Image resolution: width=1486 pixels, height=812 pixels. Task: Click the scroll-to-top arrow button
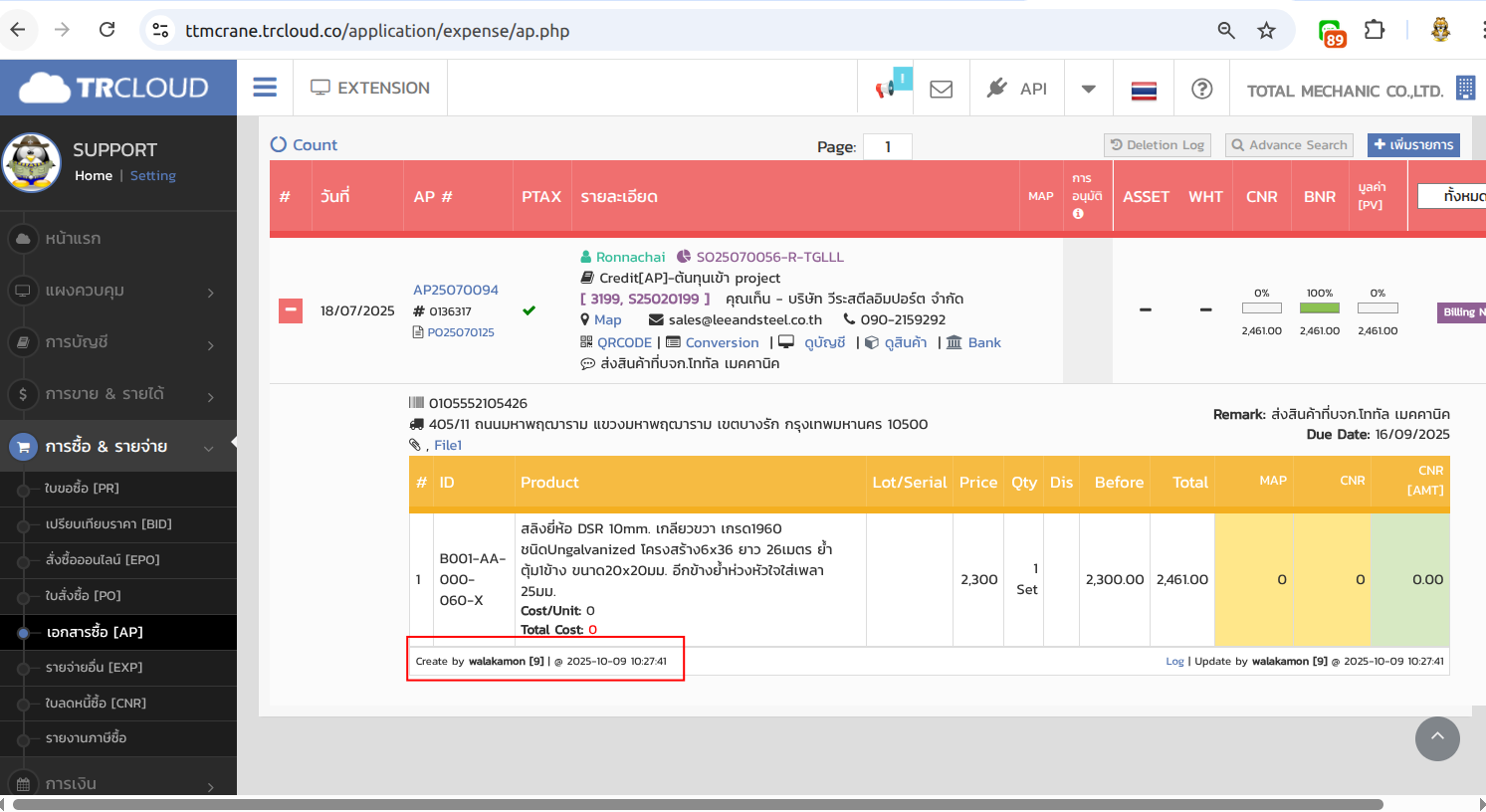point(1437,737)
